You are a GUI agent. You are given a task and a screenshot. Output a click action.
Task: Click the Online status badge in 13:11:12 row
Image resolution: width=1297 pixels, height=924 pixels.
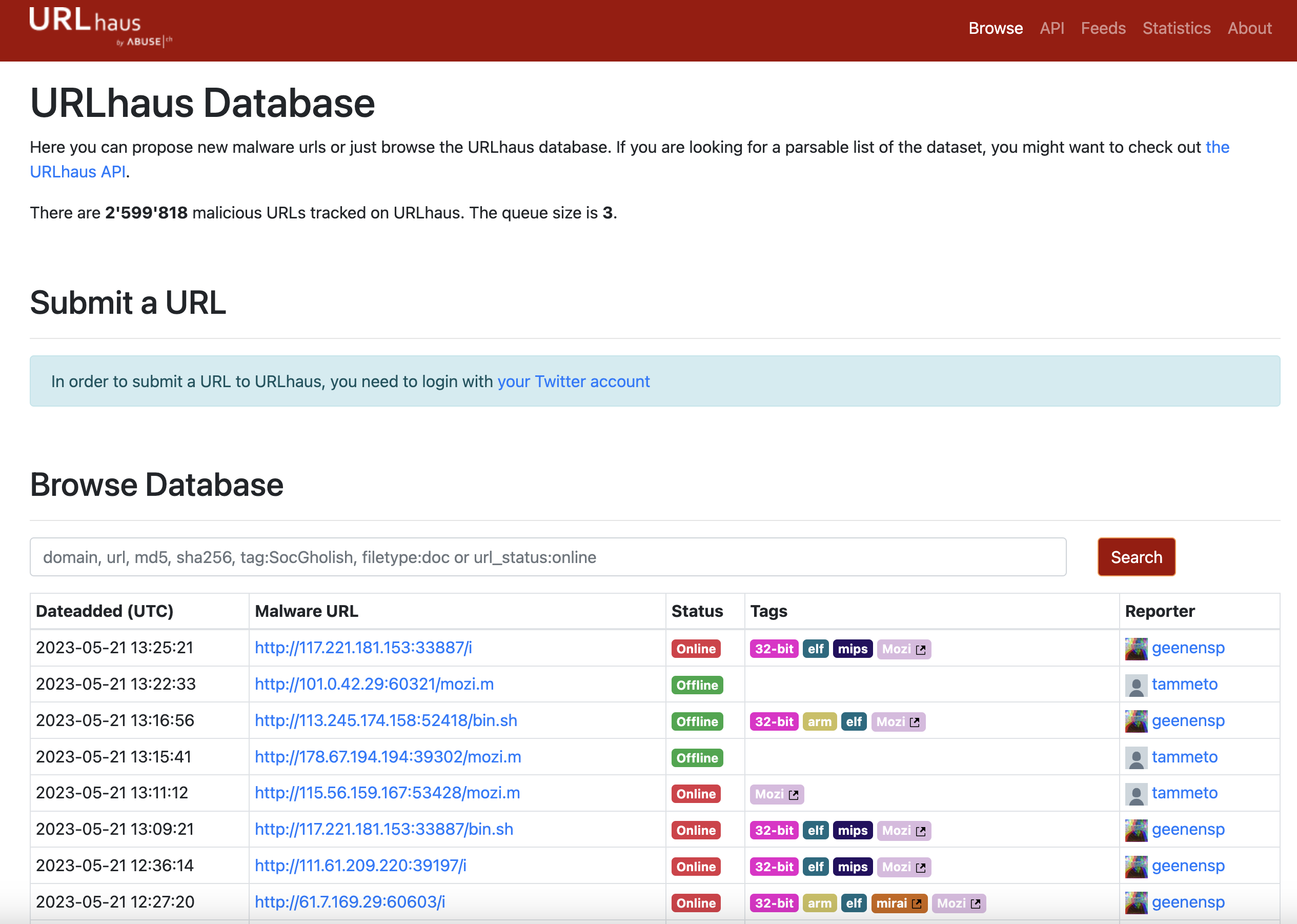696,794
